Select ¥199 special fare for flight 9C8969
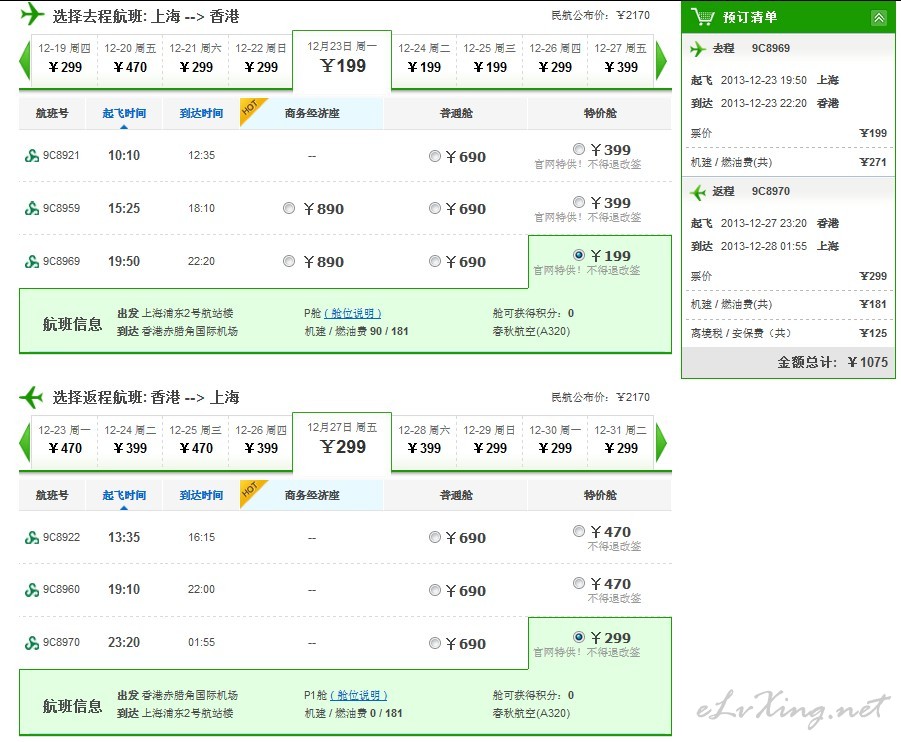Image resolution: width=901 pixels, height=742 pixels. (x=579, y=255)
